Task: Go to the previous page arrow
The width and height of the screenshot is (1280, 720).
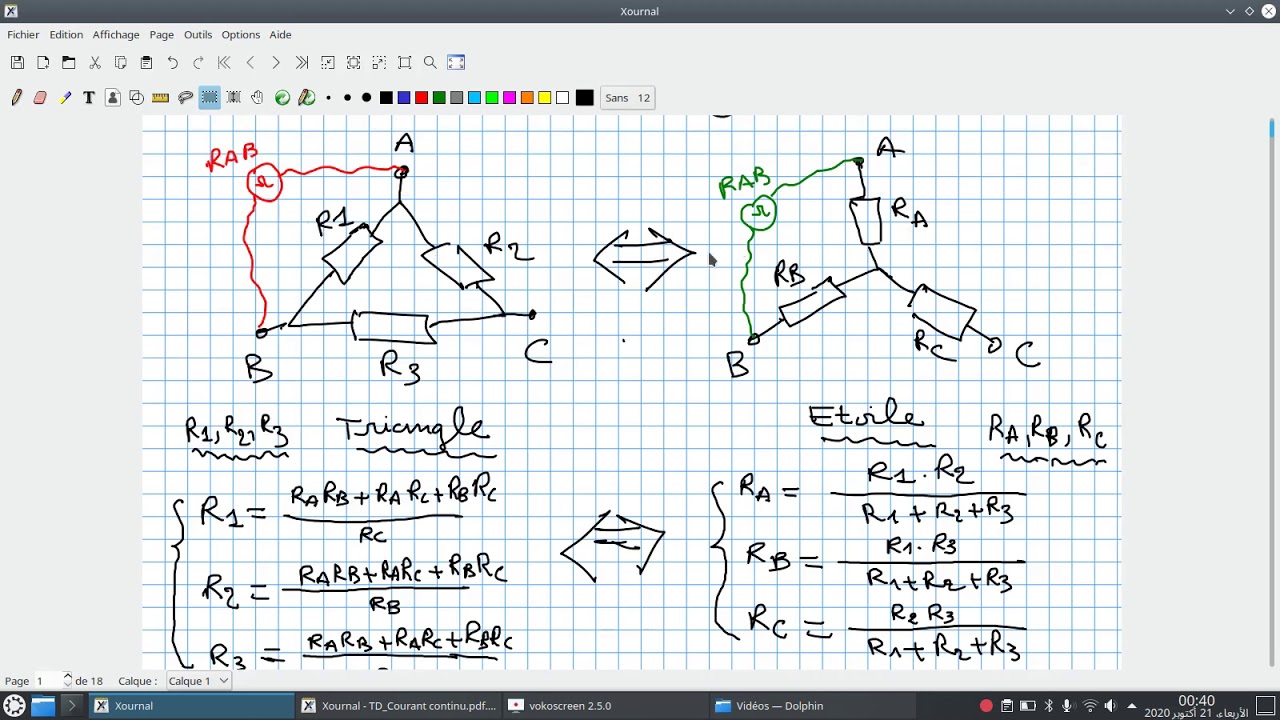Action: point(250,62)
